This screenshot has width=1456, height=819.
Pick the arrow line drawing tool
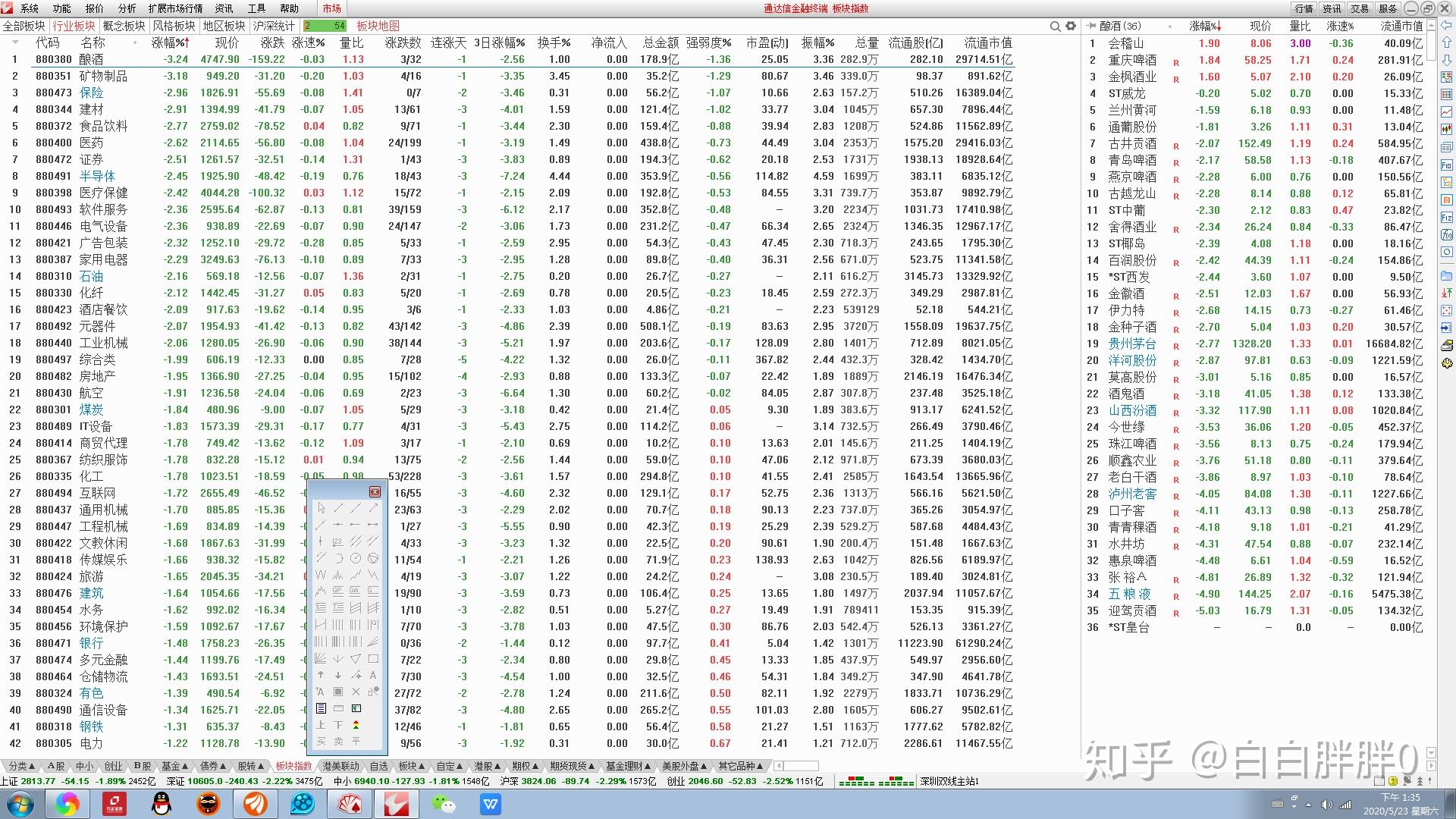click(x=372, y=508)
